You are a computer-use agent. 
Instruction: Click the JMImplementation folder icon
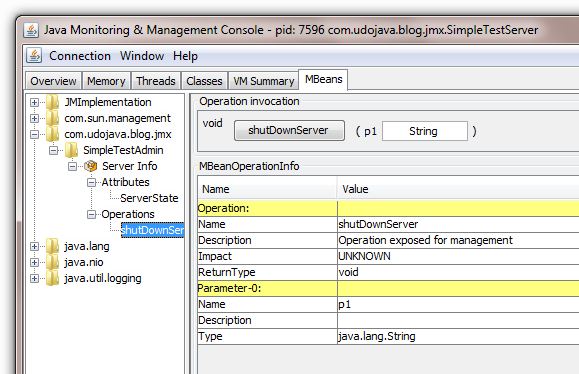tap(52, 102)
